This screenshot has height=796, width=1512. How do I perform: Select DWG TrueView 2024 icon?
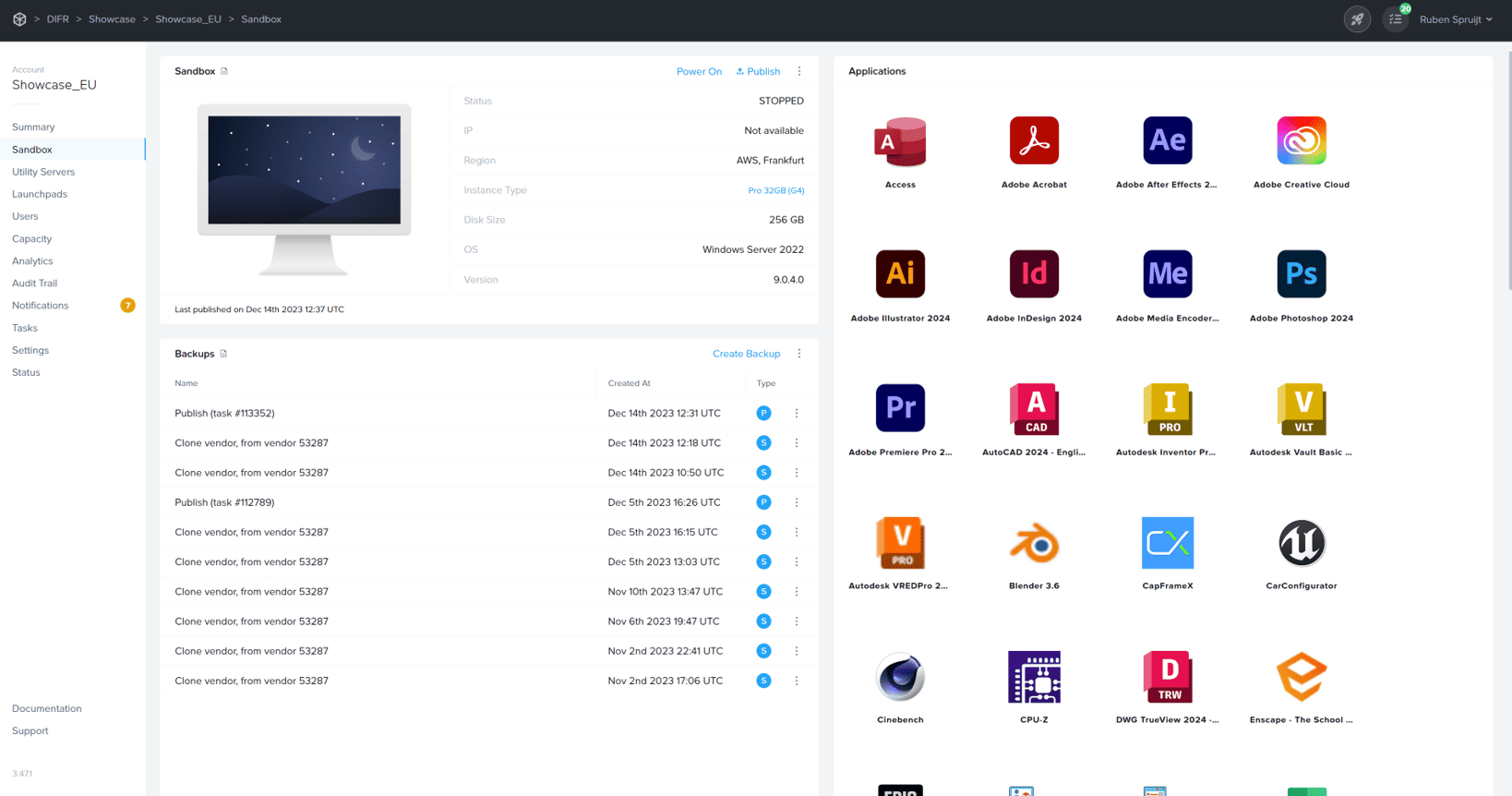1168,677
